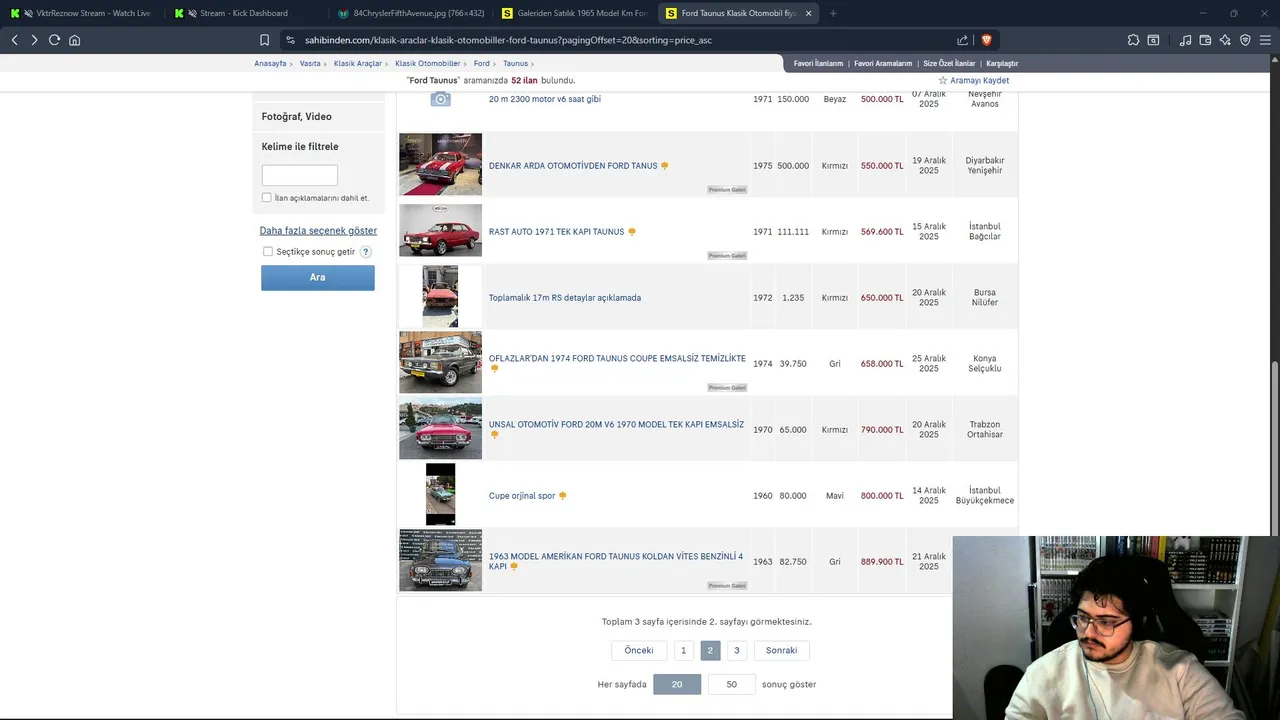
Task: Open thumbnail of Cupe orjinal spor listing
Action: pos(440,494)
